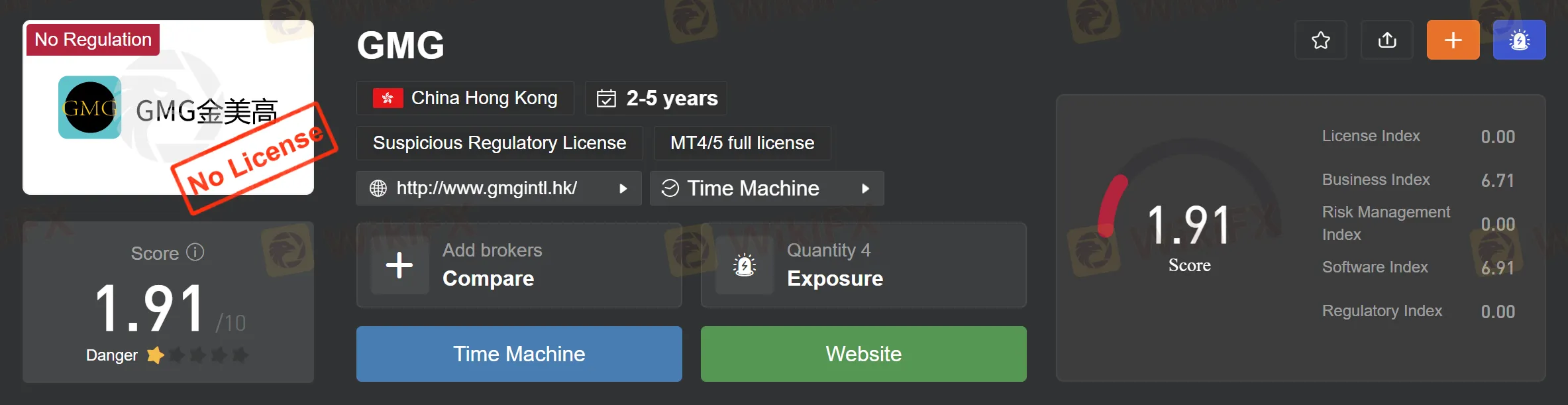Select the MT4/5 full license tag
Viewport: 1568px width, 405px height.
tap(742, 143)
